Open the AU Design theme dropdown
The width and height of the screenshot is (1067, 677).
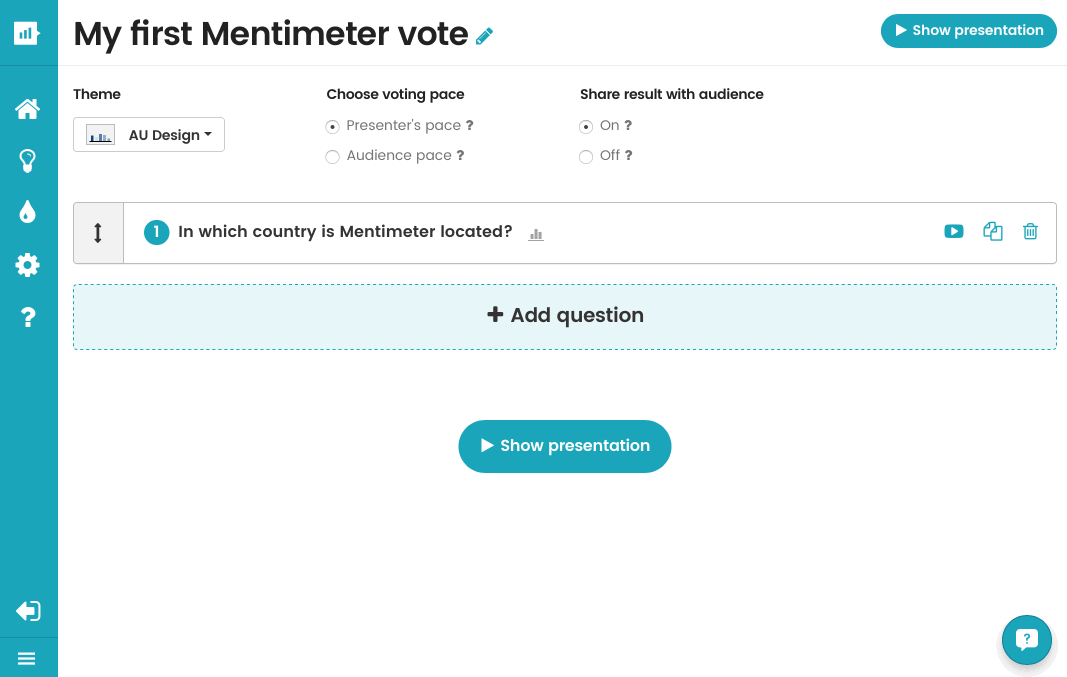pyautogui.click(x=149, y=135)
